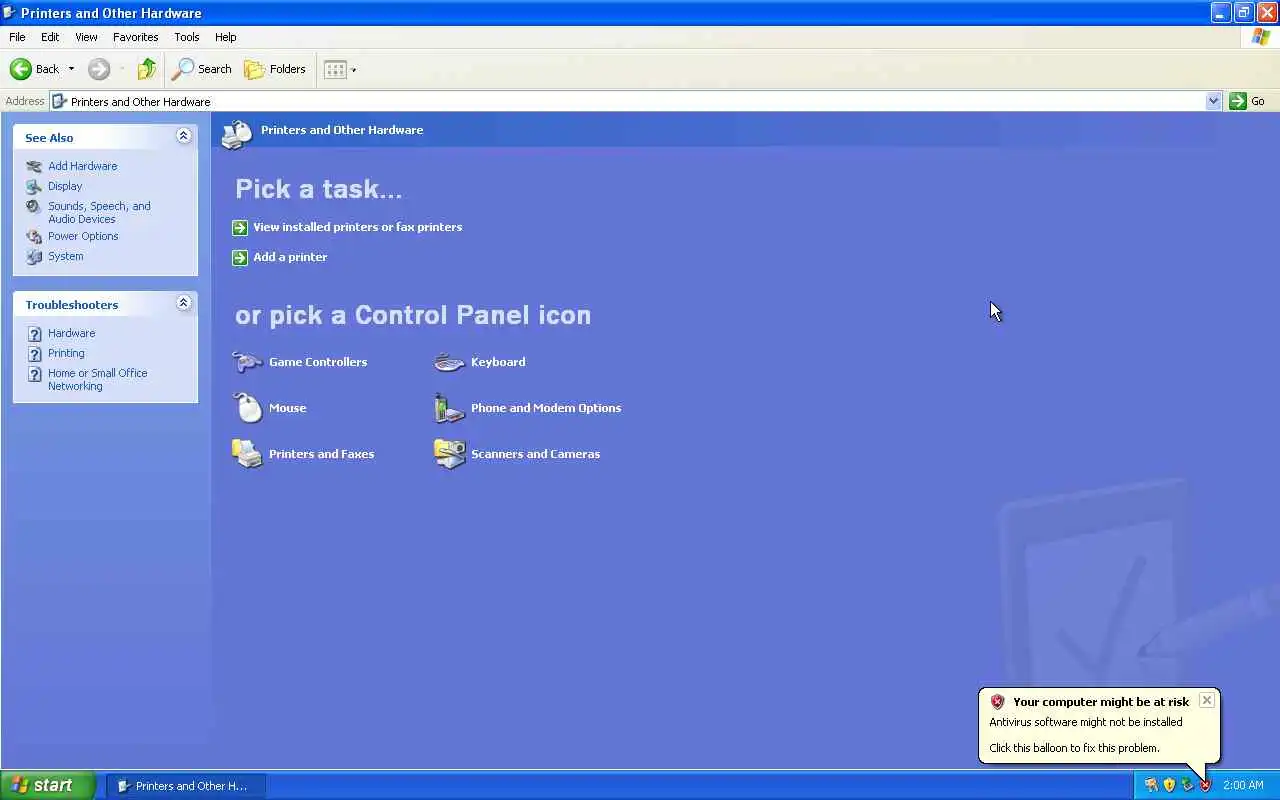Open the Back history dropdown arrow
Screen dimensions: 1280x800
coord(71,69)
